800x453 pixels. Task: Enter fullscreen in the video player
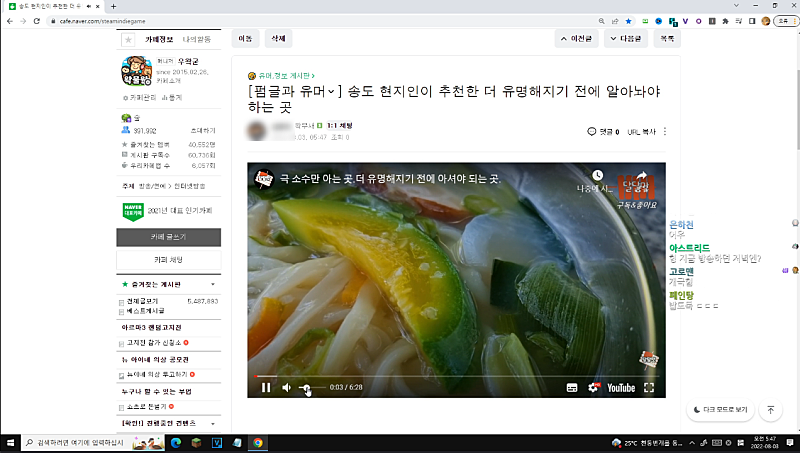click(649, 388)
